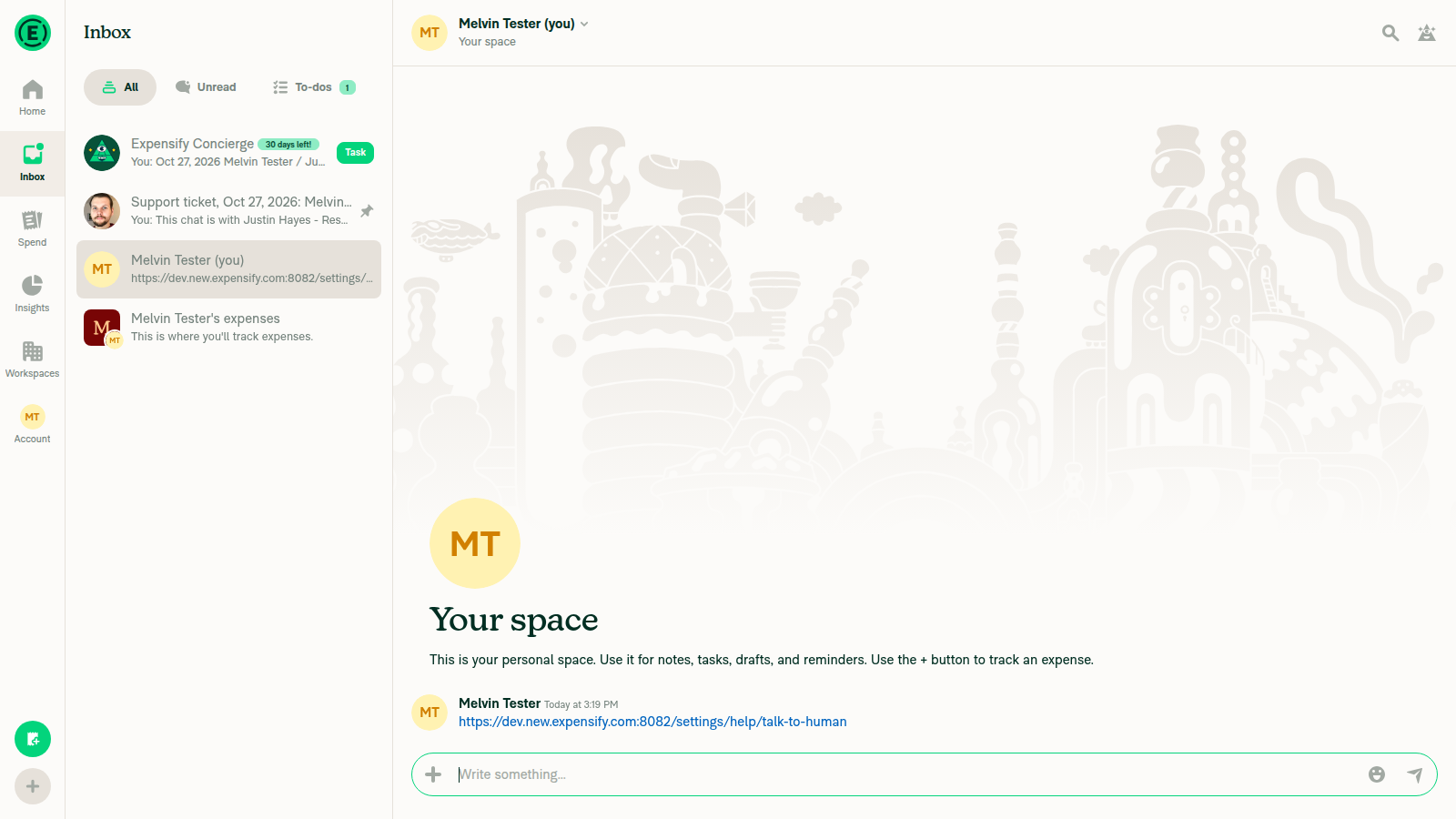Open the Workspaces section
Viewport: 1456px width, 819px height.
pos(33,360)
